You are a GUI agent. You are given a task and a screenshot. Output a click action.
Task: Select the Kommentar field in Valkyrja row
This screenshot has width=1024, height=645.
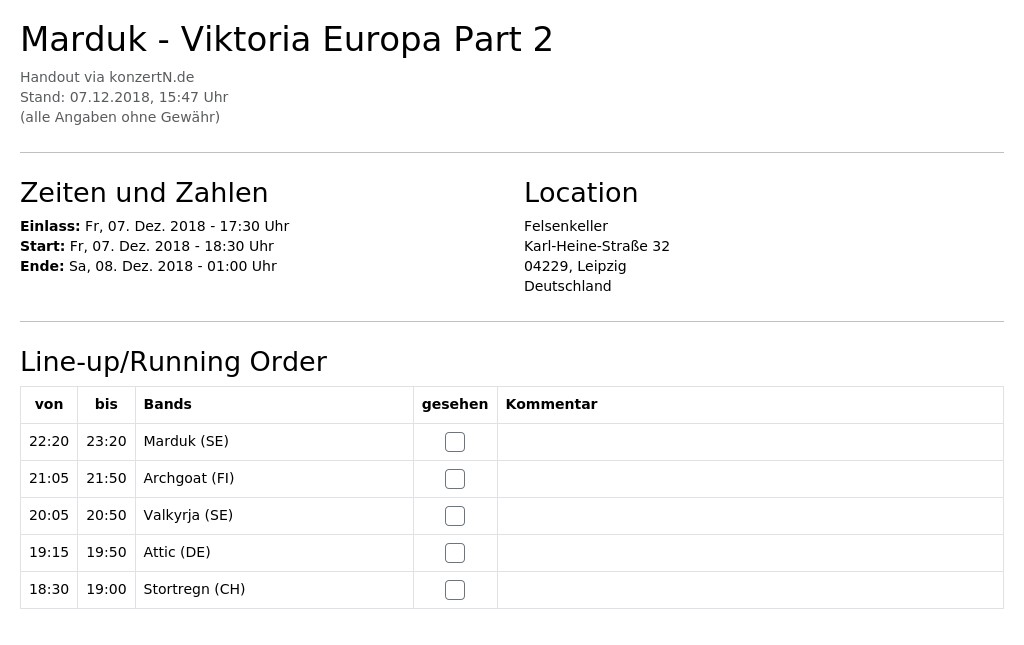(x=750, y=516)
